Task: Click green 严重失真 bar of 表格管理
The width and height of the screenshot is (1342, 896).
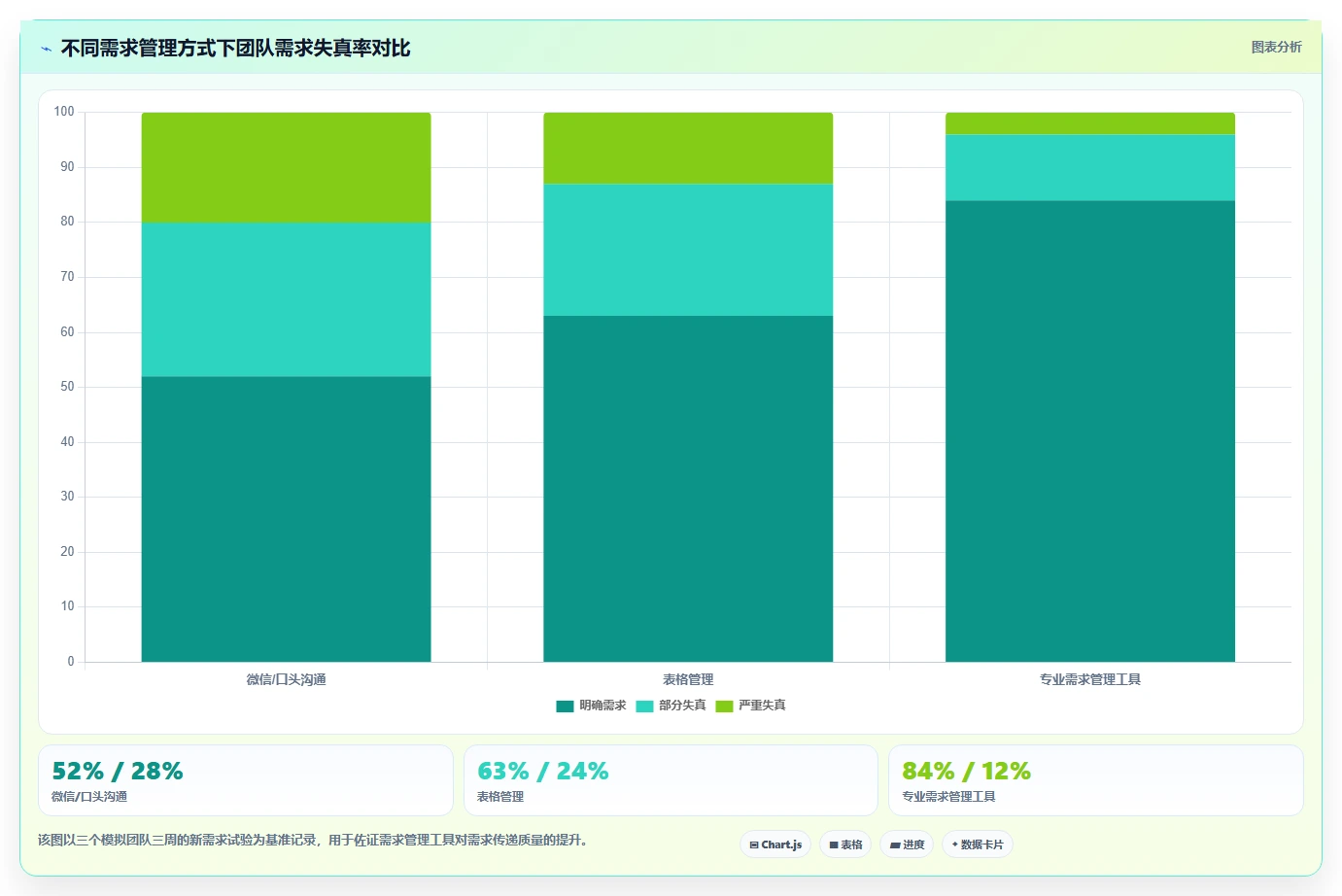Action: click(x=688, y=148)
